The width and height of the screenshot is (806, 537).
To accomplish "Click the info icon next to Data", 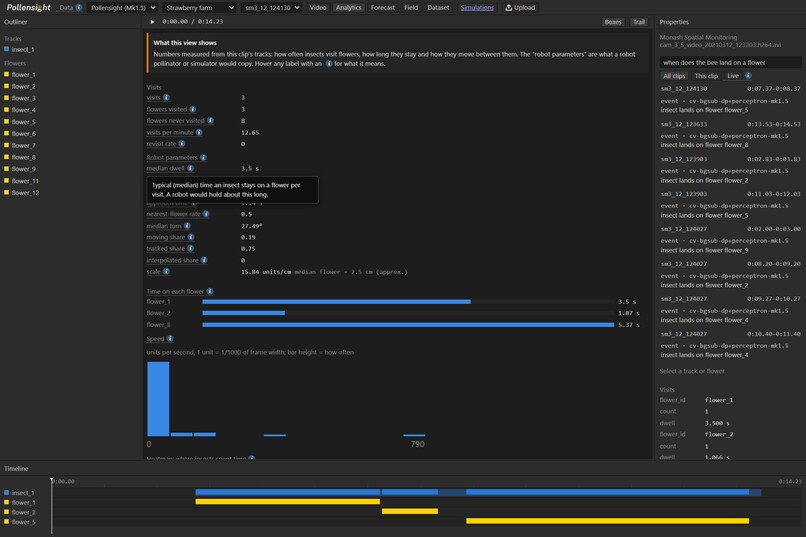I will pyautogui.click(x=79, y=8).
